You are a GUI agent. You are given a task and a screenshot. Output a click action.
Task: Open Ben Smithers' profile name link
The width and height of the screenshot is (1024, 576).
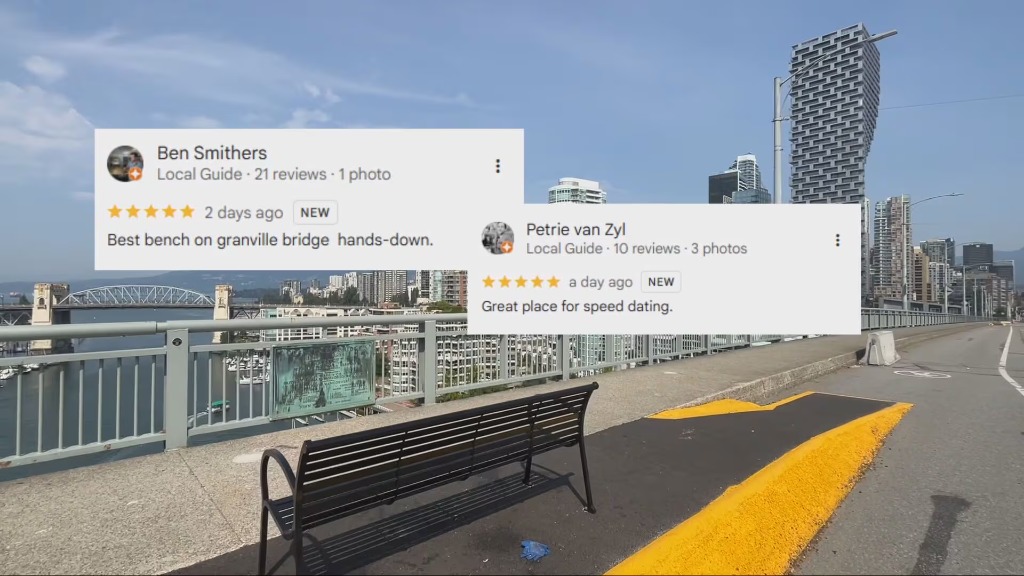tap(212, 153)
